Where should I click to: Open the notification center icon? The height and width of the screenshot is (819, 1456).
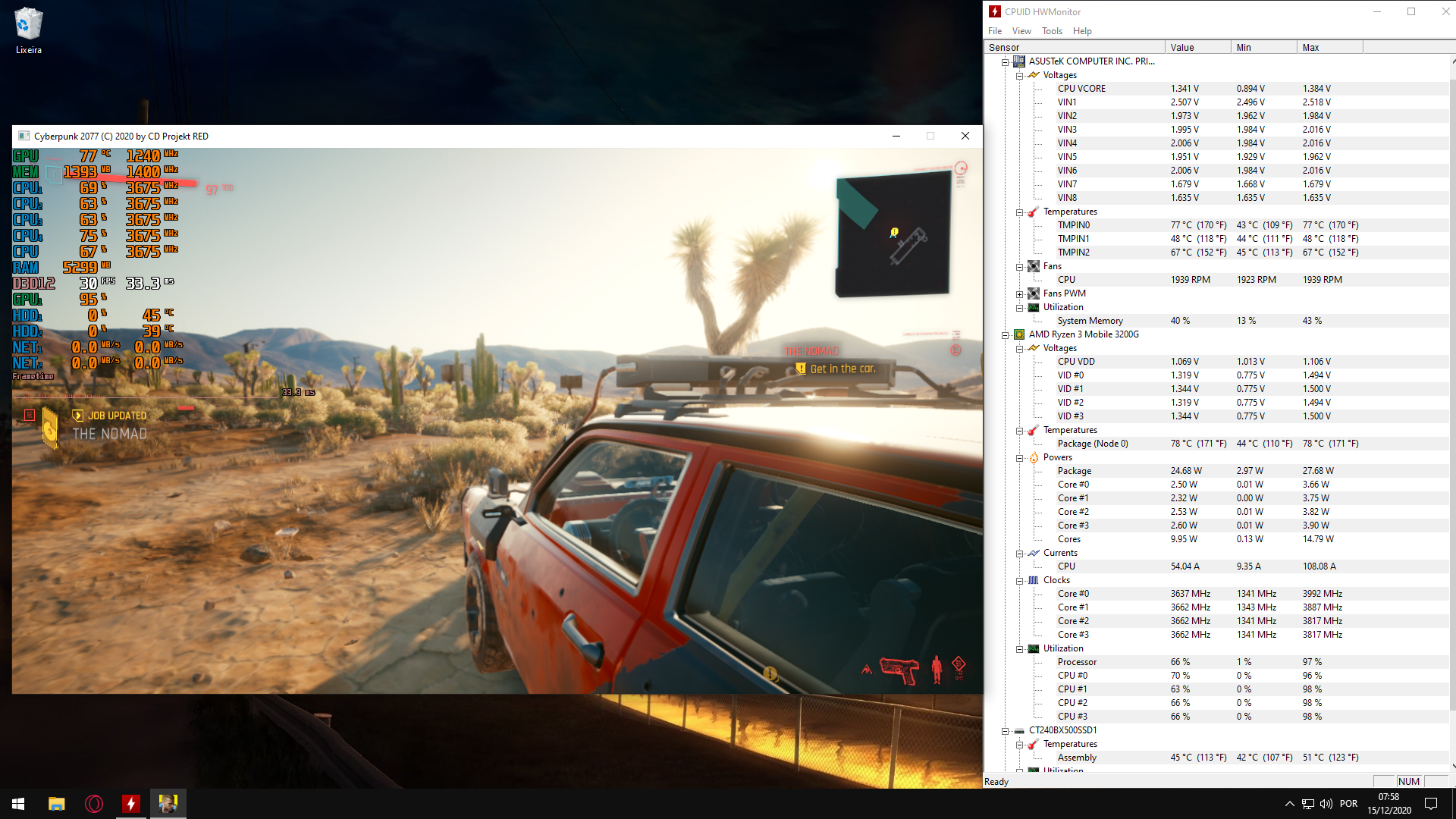tap(1431, 804)
